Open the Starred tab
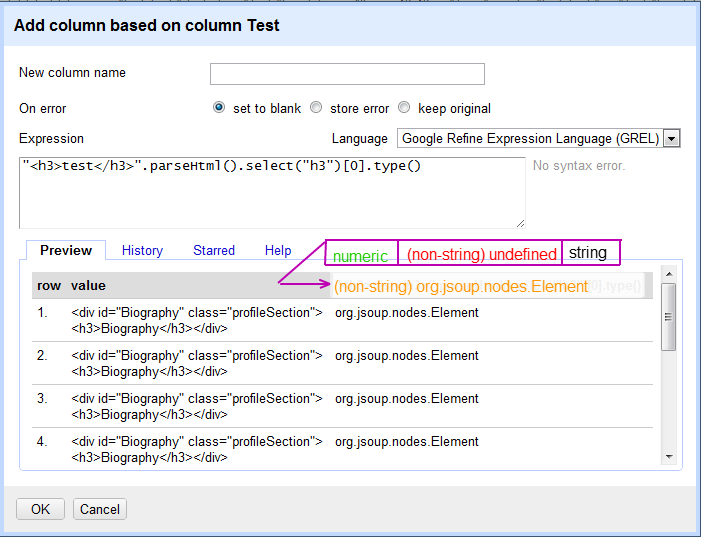Viewport: 701px width, 537px height. tap(214, 250)
